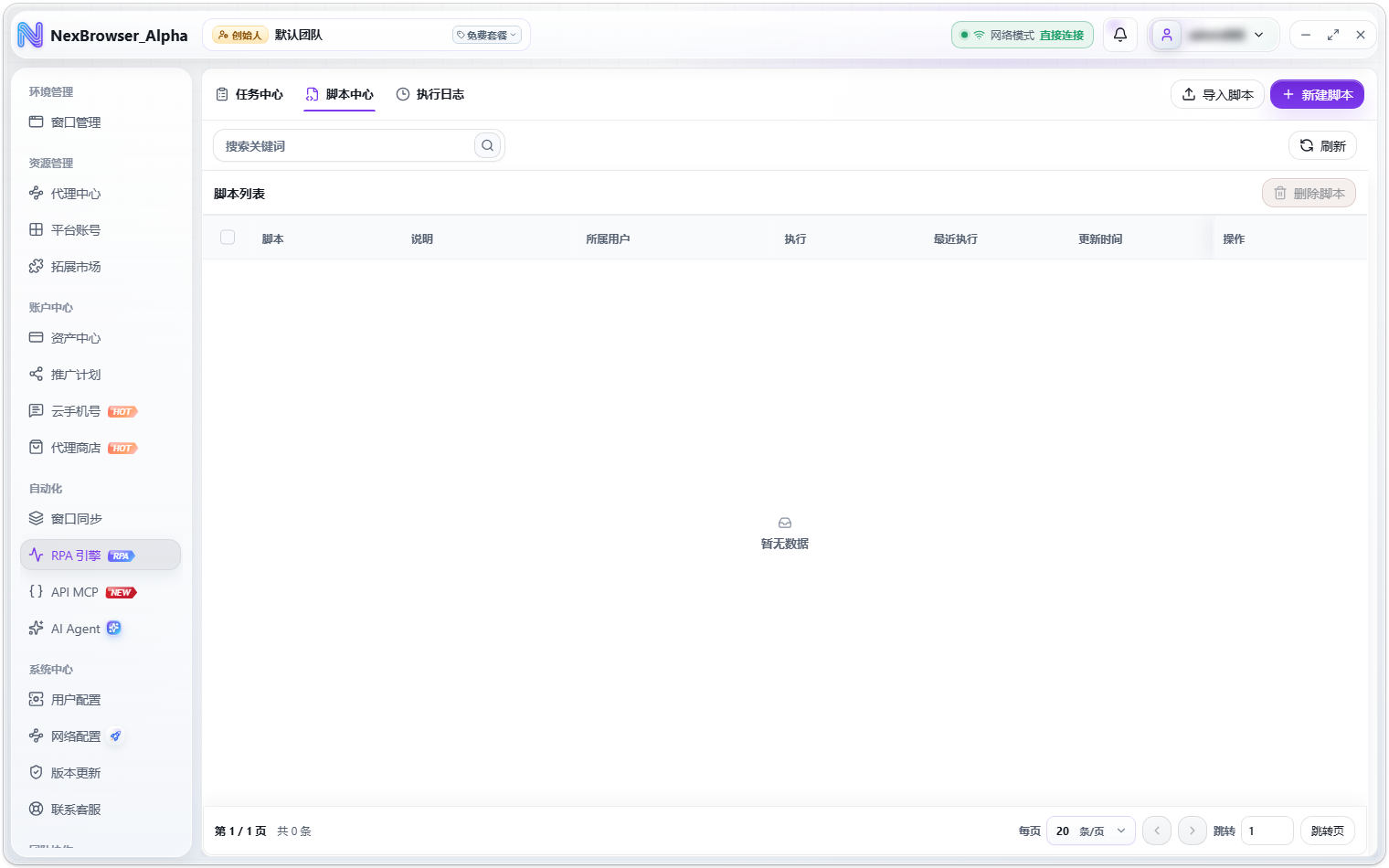The height and width of the screenshot is (868, 1389).
Task: Click the 最近执行 column header
Action: click(x=955, y=238)
